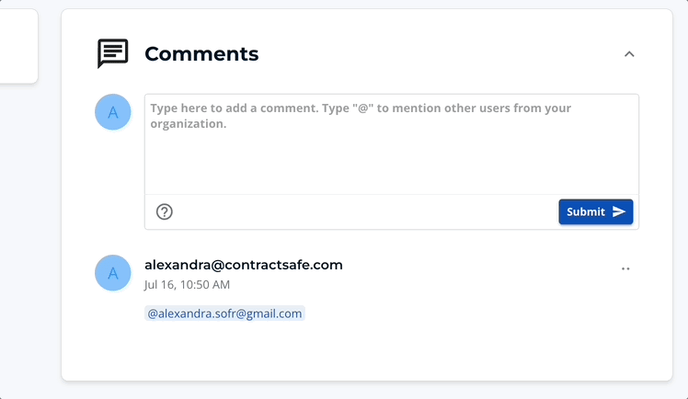The width and height of the screenshot is (688, 399).
Task: Click the Comments speech-bubble icon
Action: (x=113, y=54)
